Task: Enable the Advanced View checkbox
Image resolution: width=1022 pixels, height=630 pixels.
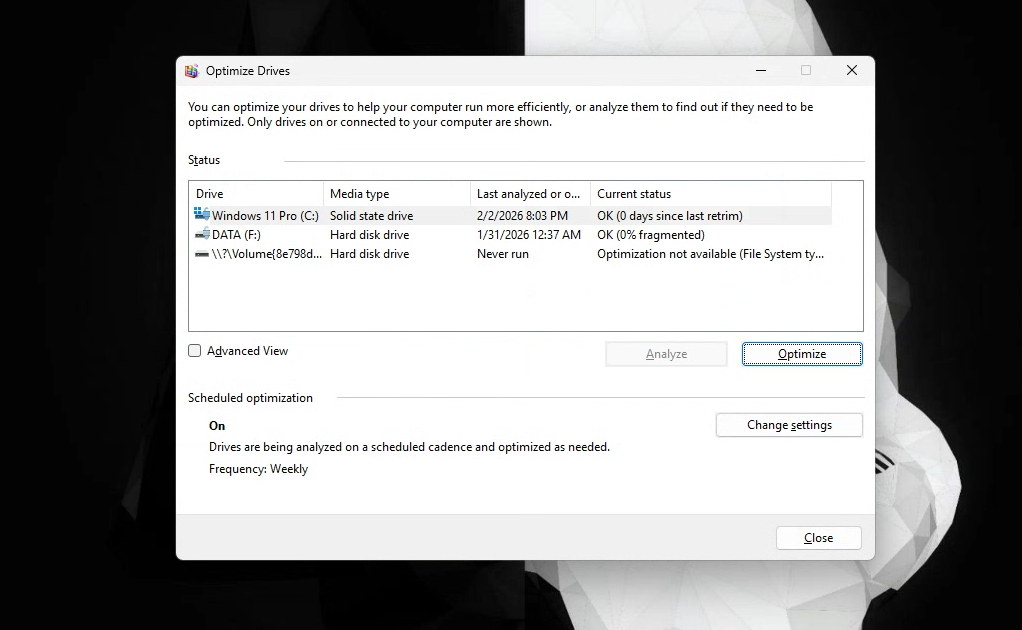Action: point(195,351)
